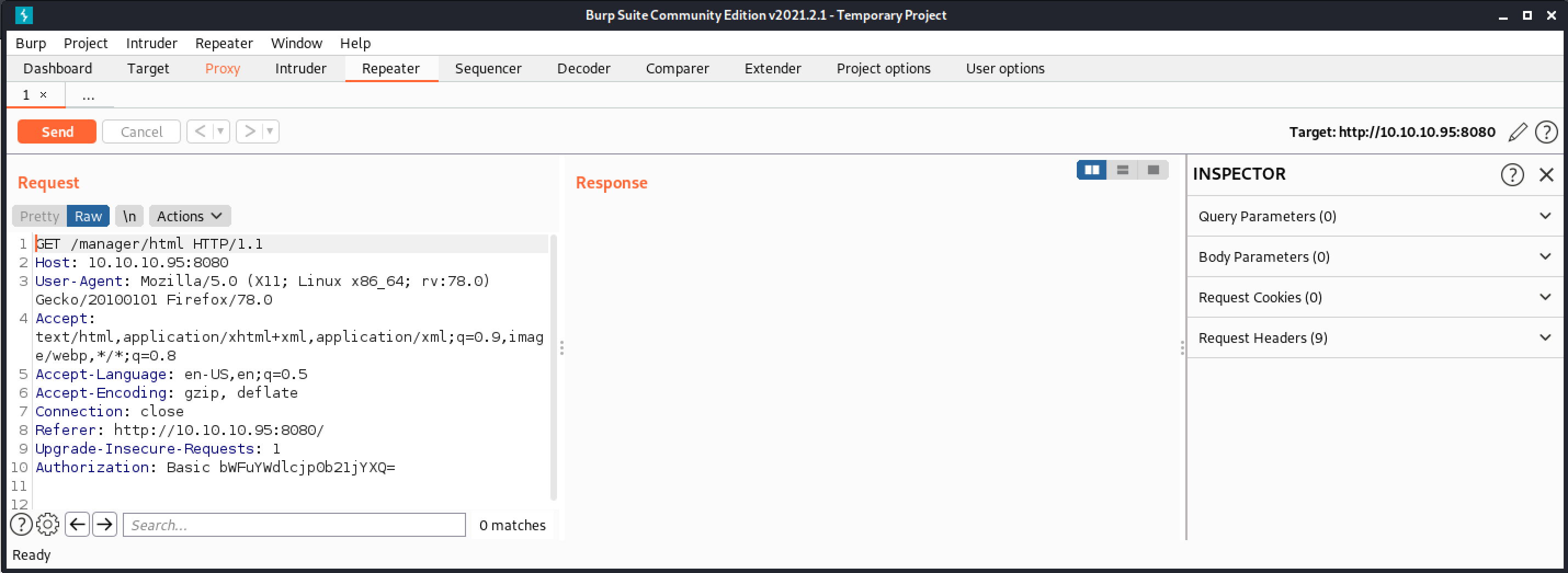
Task: Select side-by-side split layout view
Action: [x=1092, y=170]
